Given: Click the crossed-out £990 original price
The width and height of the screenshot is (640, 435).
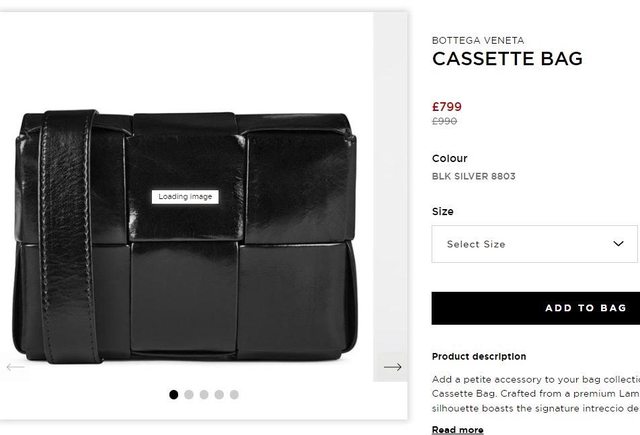Looking at the screenshot, I should [445, 121].
